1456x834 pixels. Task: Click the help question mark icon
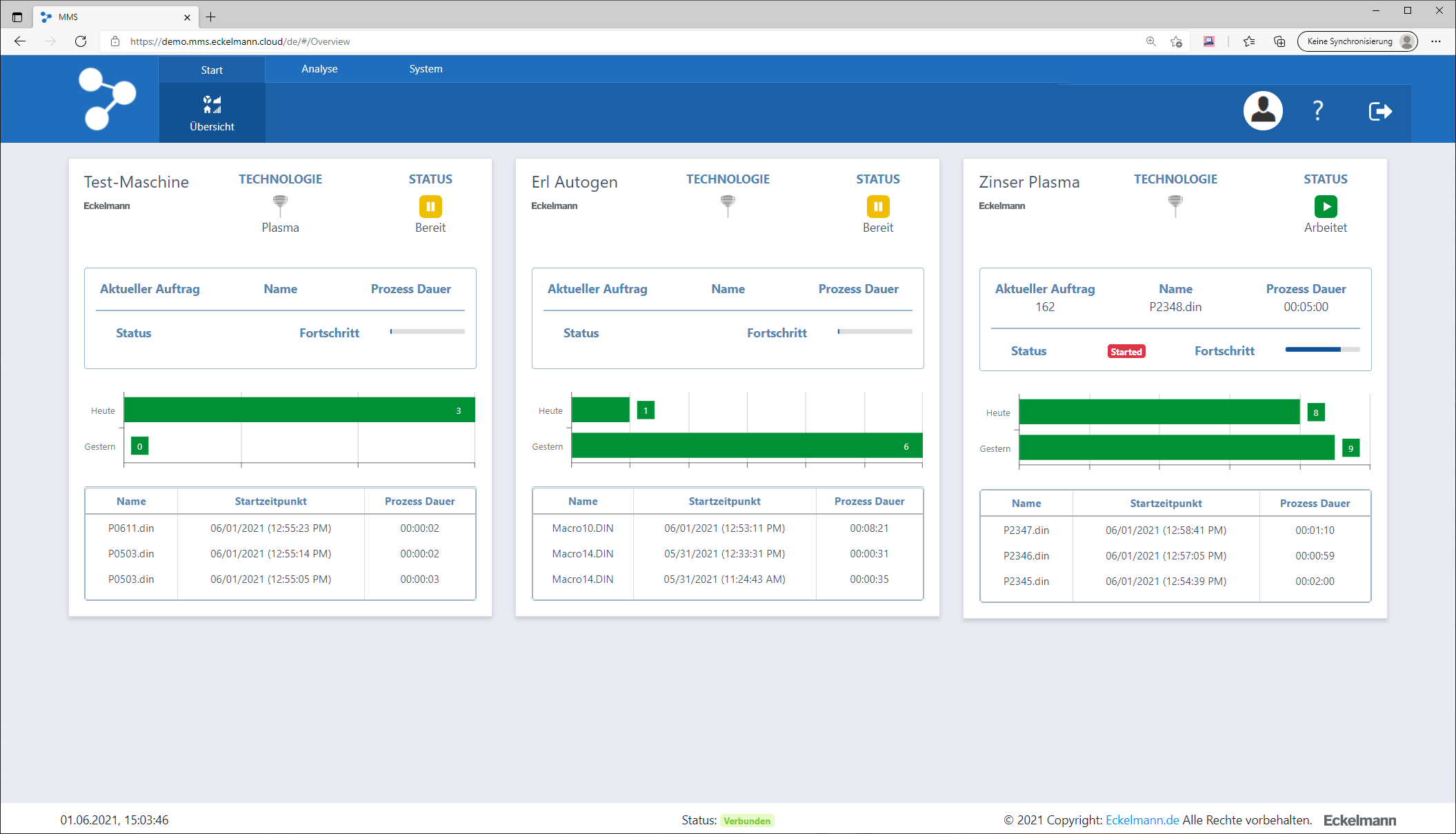[x=1318, y=110]
